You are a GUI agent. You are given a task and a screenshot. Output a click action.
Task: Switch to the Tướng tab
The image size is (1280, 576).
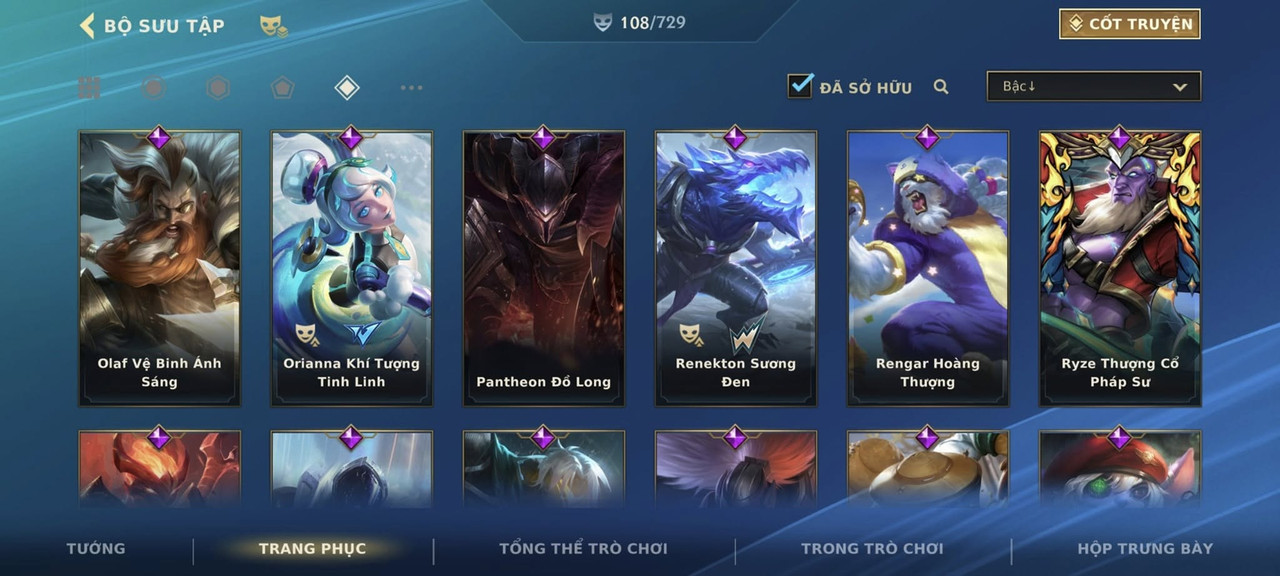(x=96, y=548)
